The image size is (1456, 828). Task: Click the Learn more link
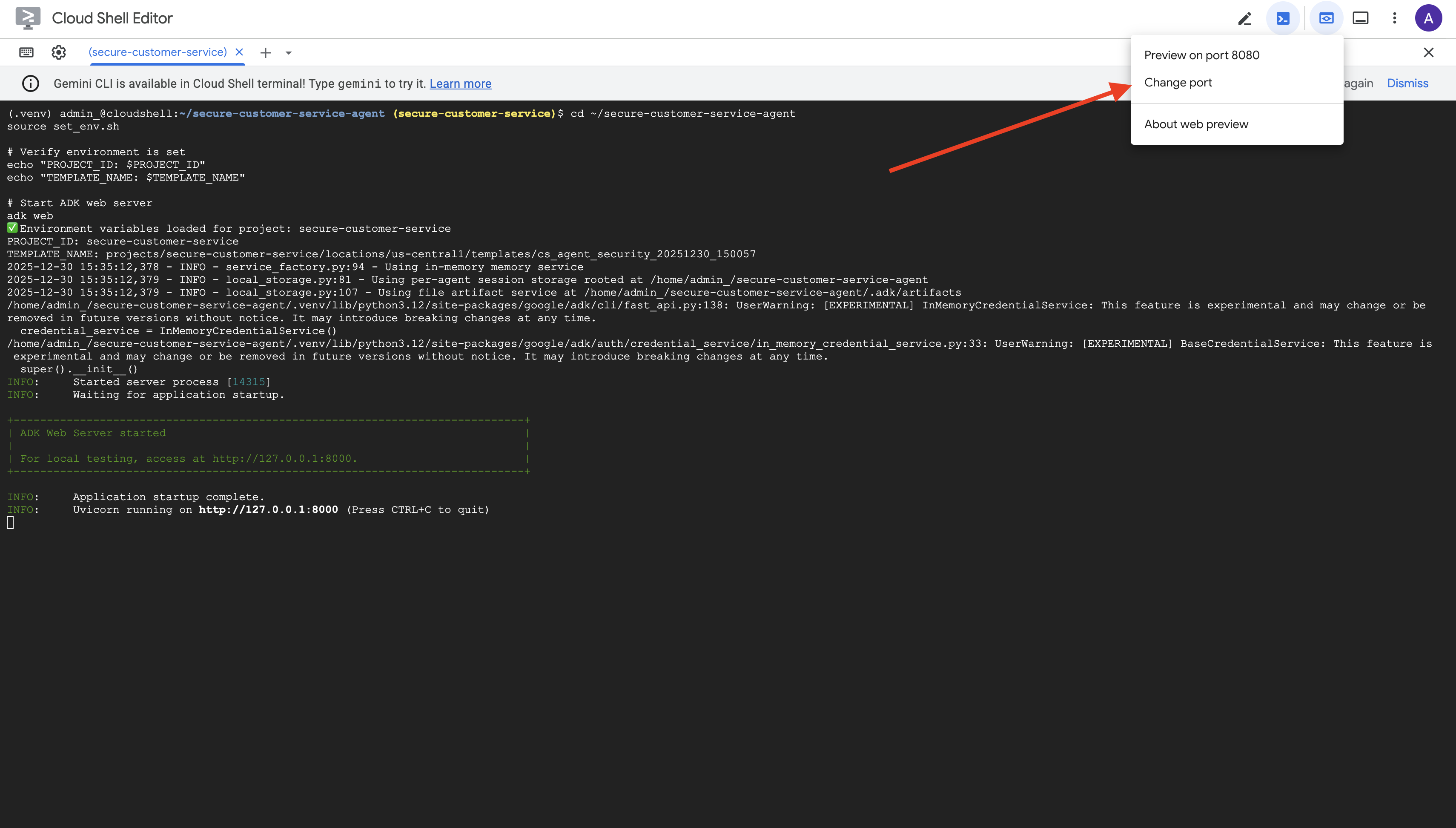460,83
